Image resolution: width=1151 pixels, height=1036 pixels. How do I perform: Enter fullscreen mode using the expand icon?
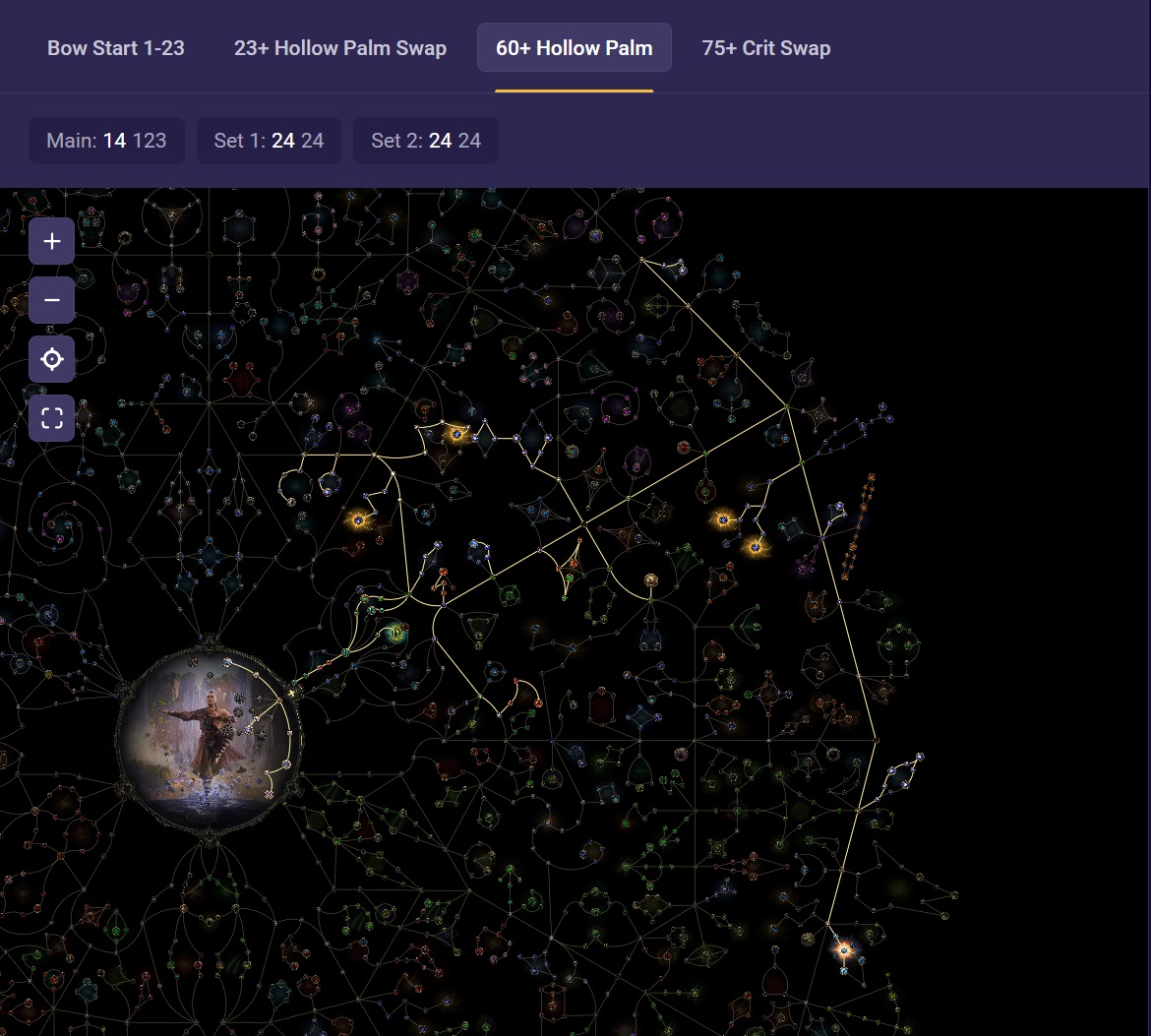coord(52,419)
